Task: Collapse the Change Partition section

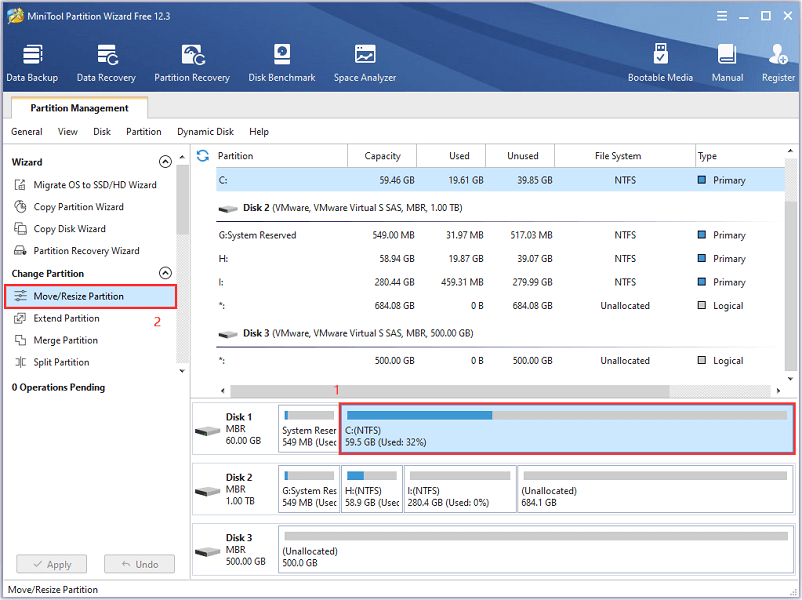Action: 165,273
